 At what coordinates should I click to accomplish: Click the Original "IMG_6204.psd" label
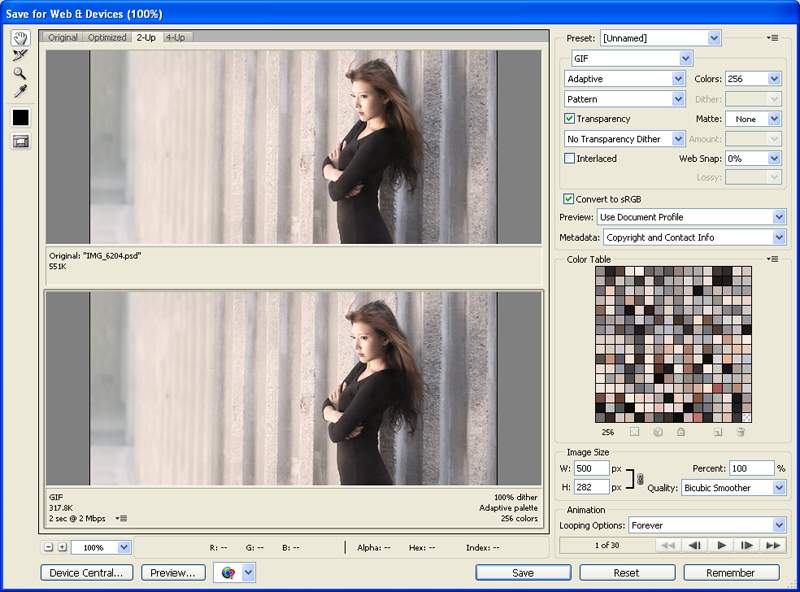95,256
